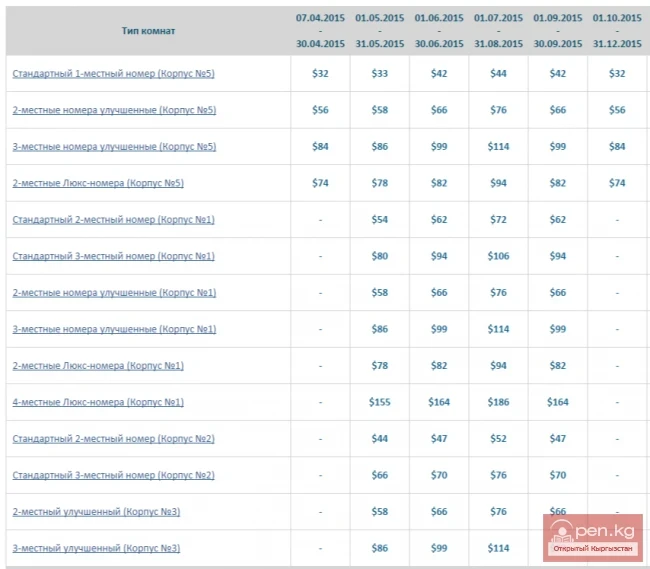Click 2-местный улучшенный (Корпус №3) link
The height and width of the screenshot is (569, 650).
[x=96, y=512]
